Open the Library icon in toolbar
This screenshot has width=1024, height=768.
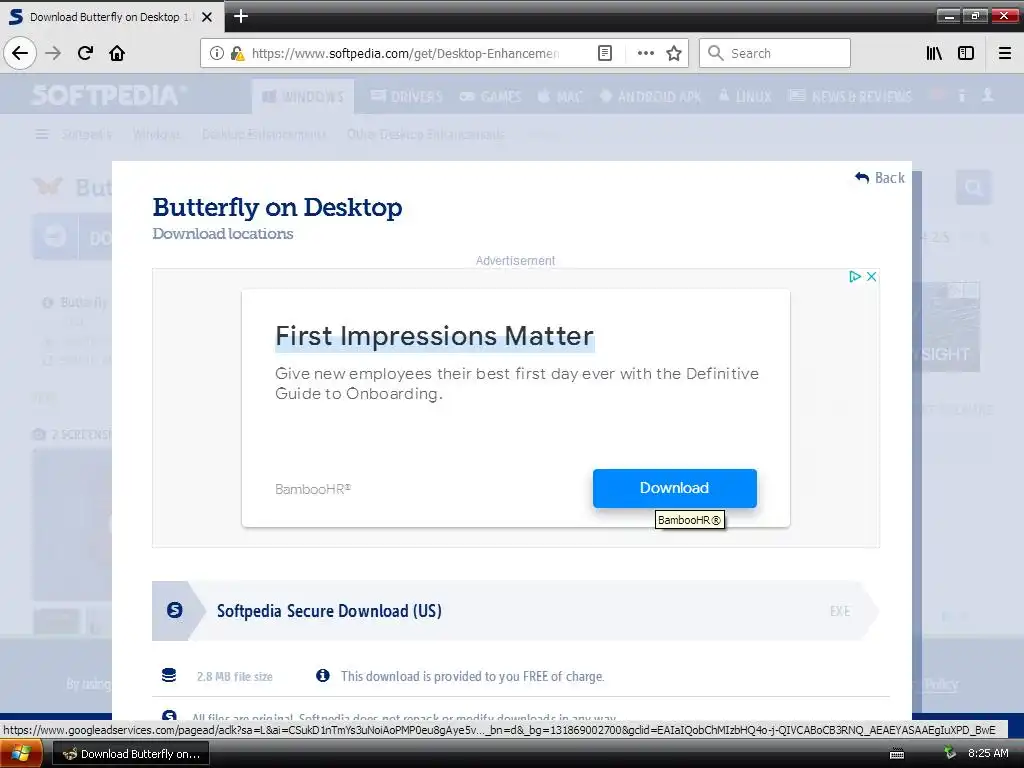pyautogui.click(x=934, y=53)
